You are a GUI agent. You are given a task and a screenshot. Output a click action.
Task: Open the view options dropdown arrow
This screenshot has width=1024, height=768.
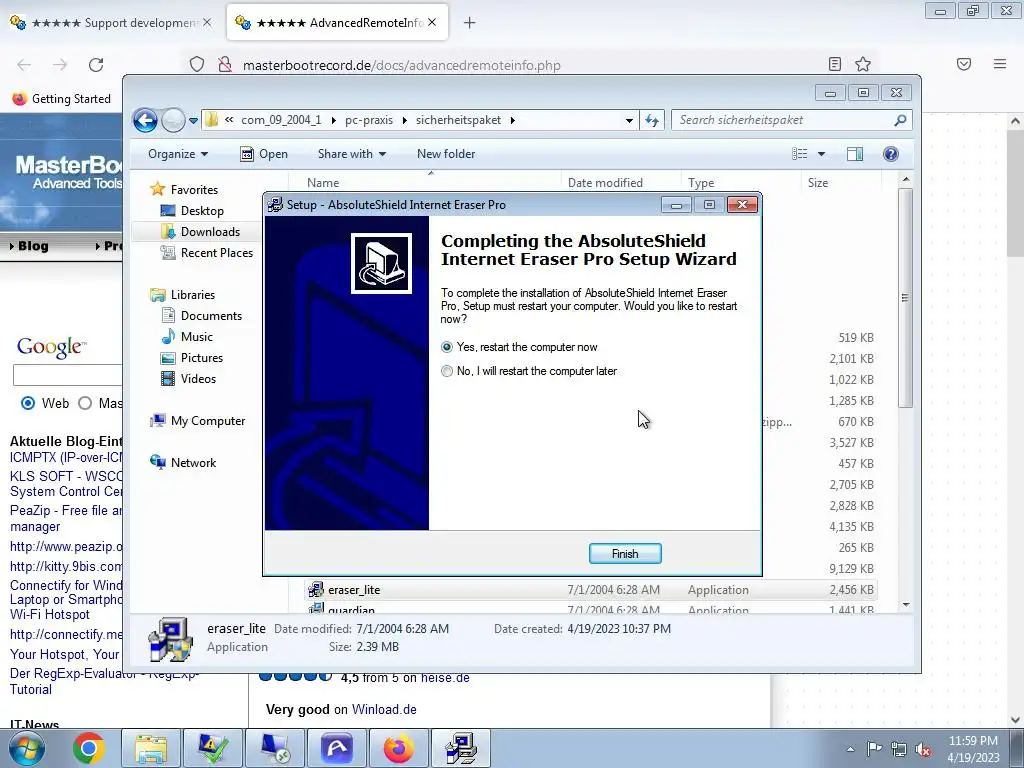(822, 154)
